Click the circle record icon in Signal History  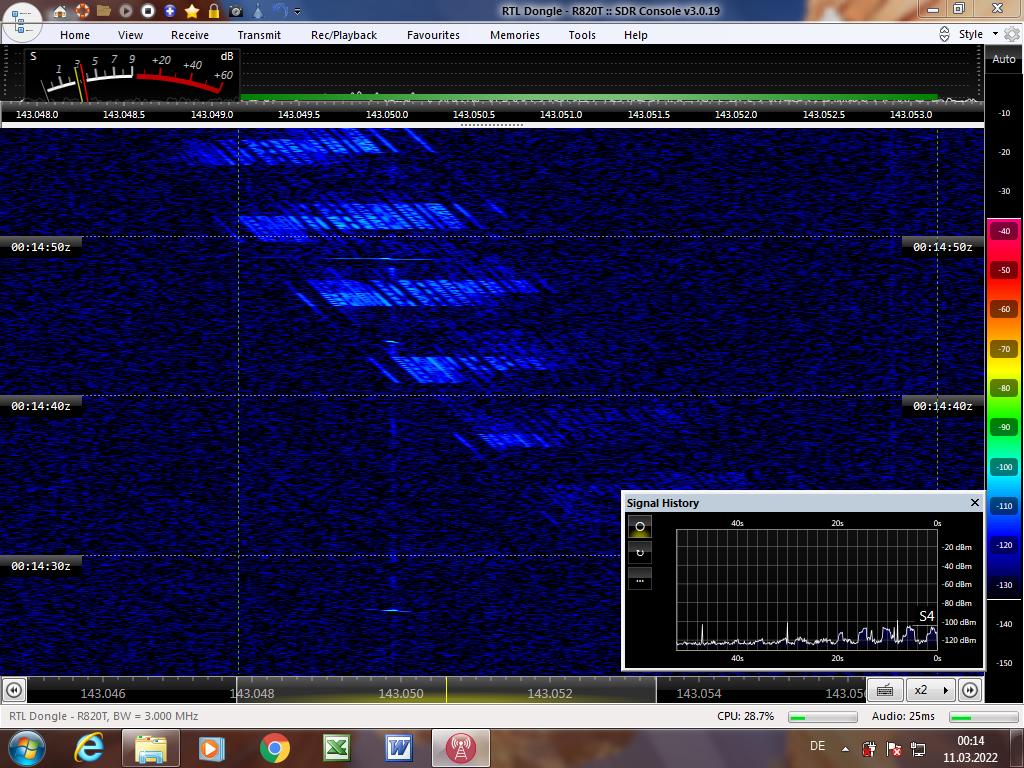(640, 526)
